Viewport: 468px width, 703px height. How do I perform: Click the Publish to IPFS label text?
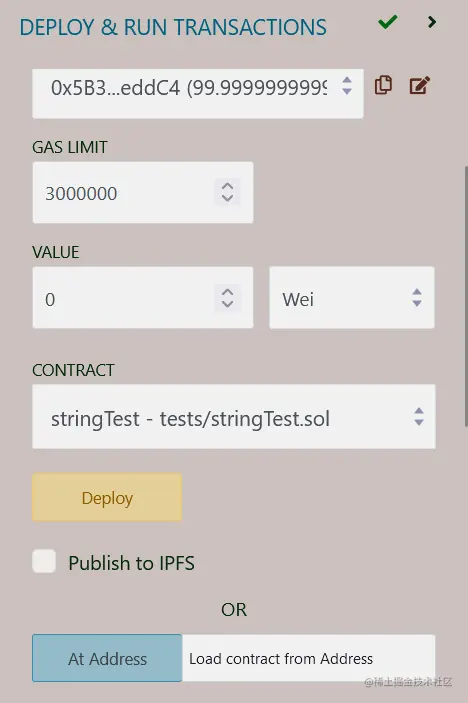pos(131,563)
